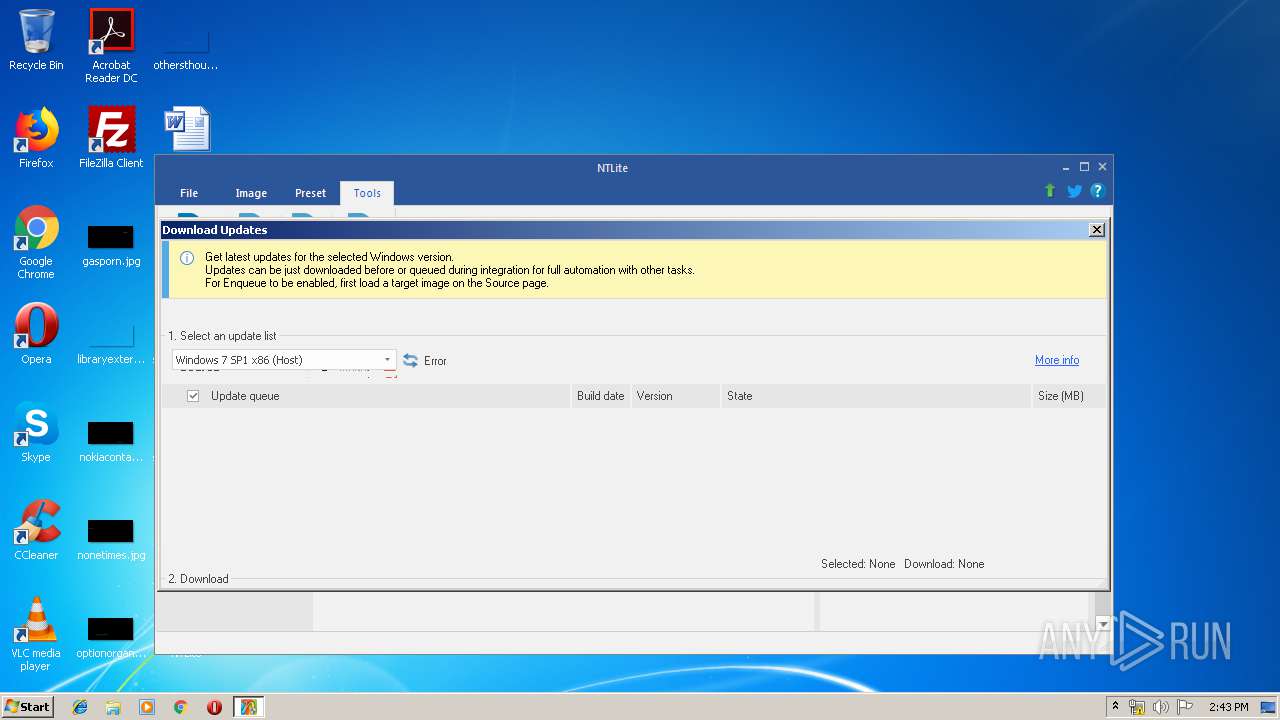1280x720 pixels.
Task: Maximize the NTLite window
Action: pos(1084,167)
